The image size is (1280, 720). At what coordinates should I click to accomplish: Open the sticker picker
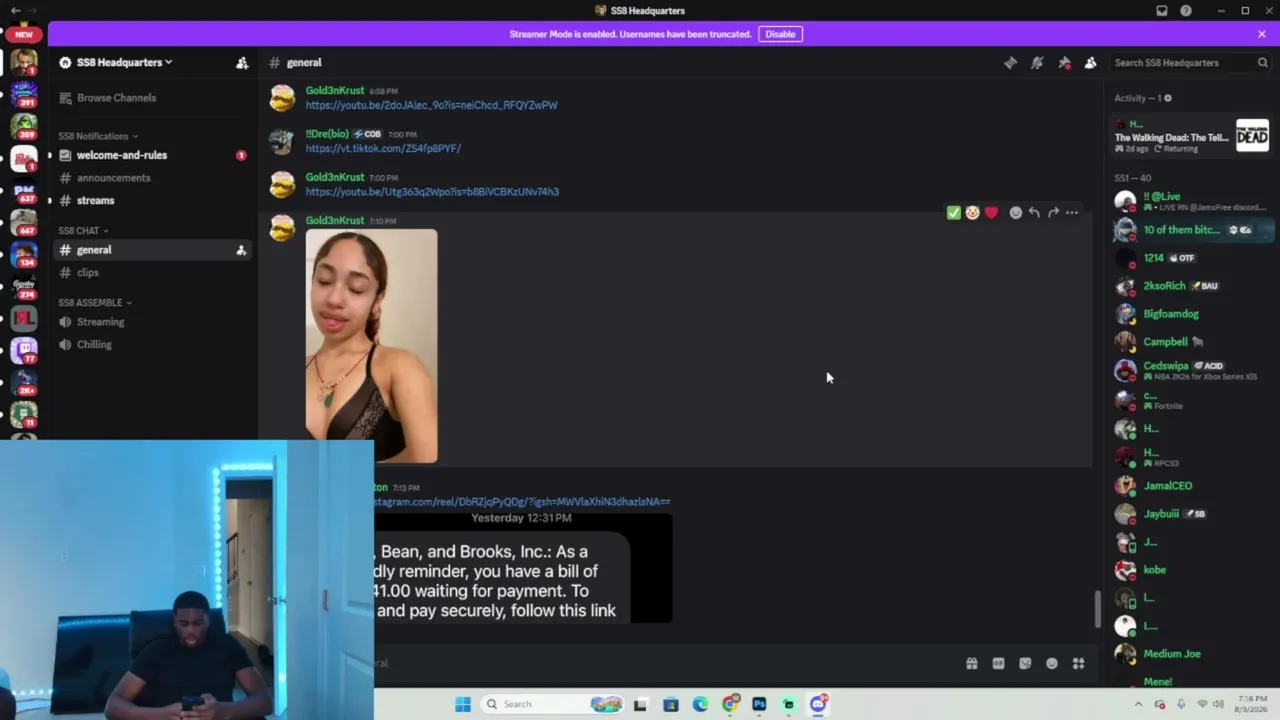[x=1025, y=663]
